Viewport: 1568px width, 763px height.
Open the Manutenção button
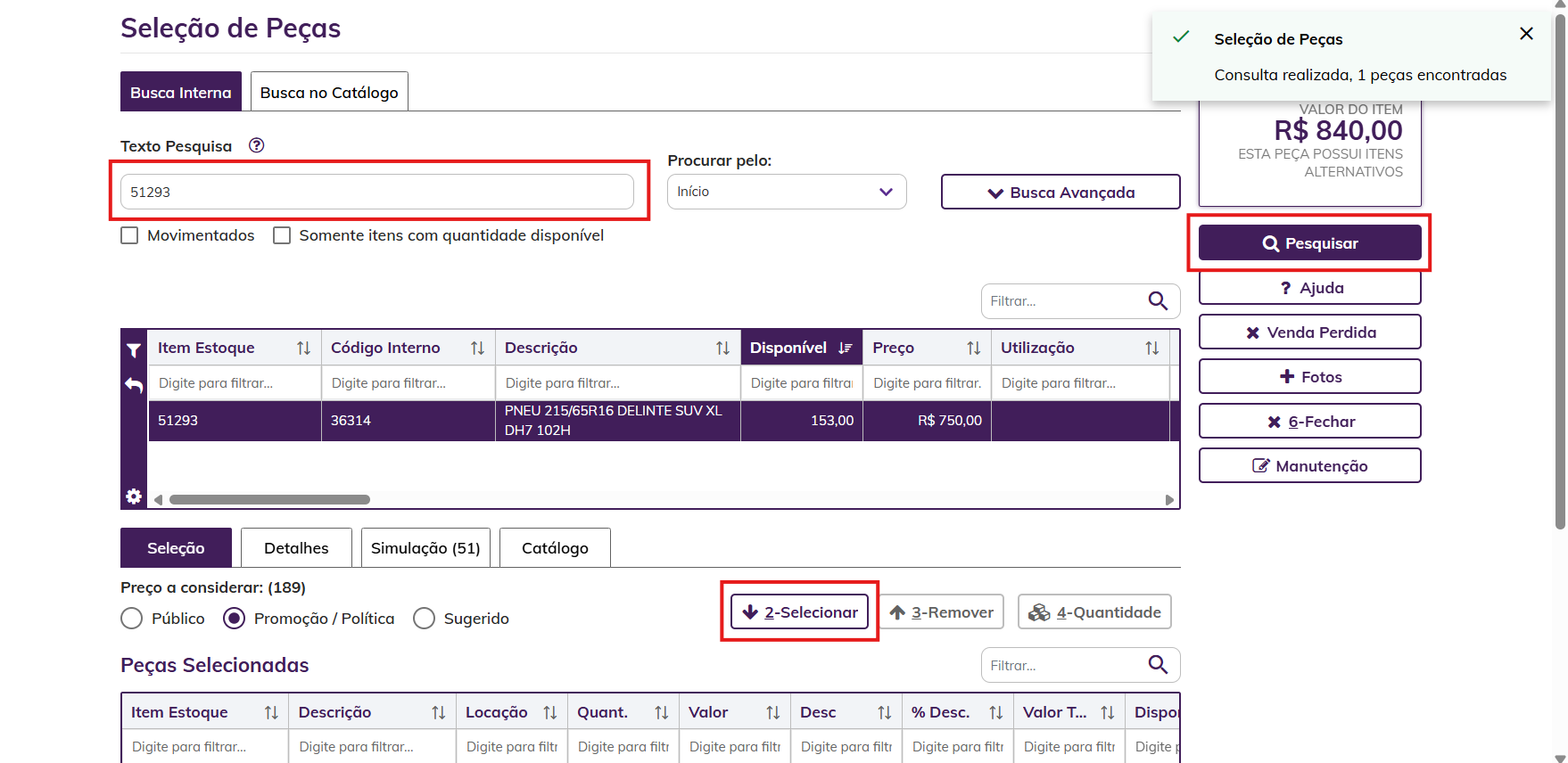[1309, 465]
